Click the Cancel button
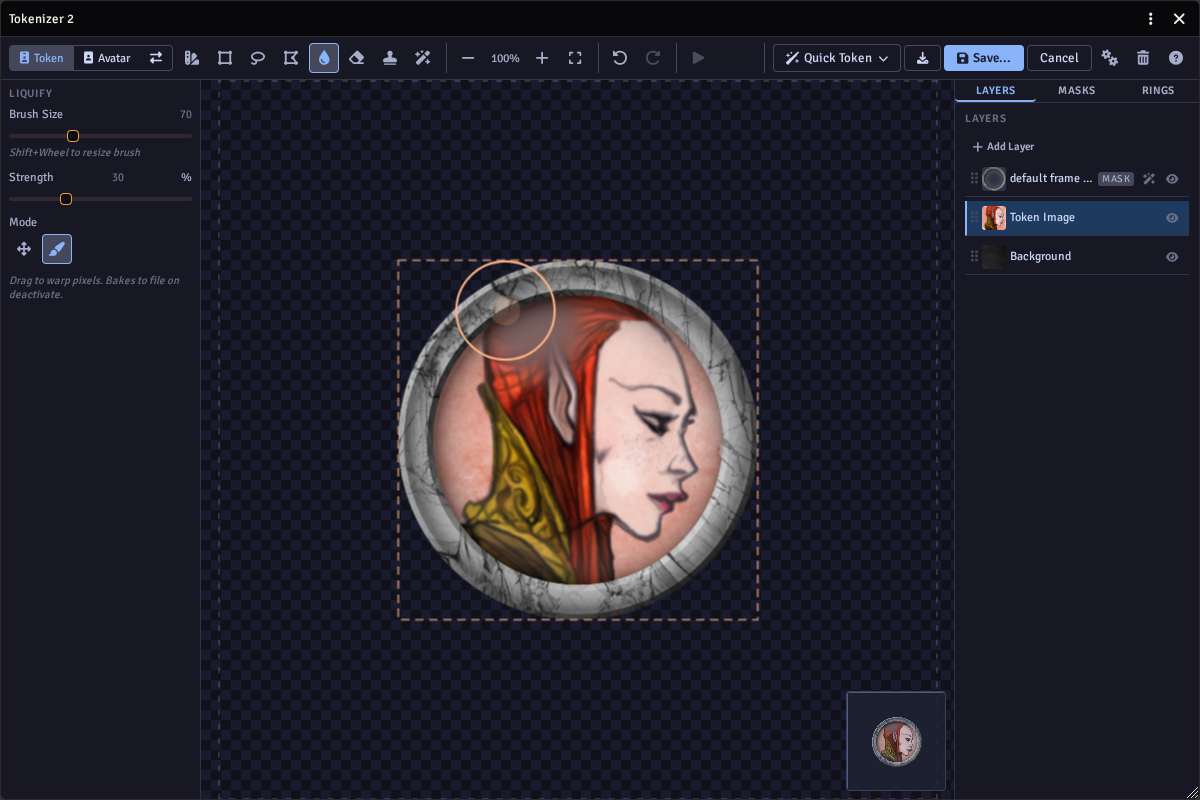The image size is (1200, 800). point(1059,58)
